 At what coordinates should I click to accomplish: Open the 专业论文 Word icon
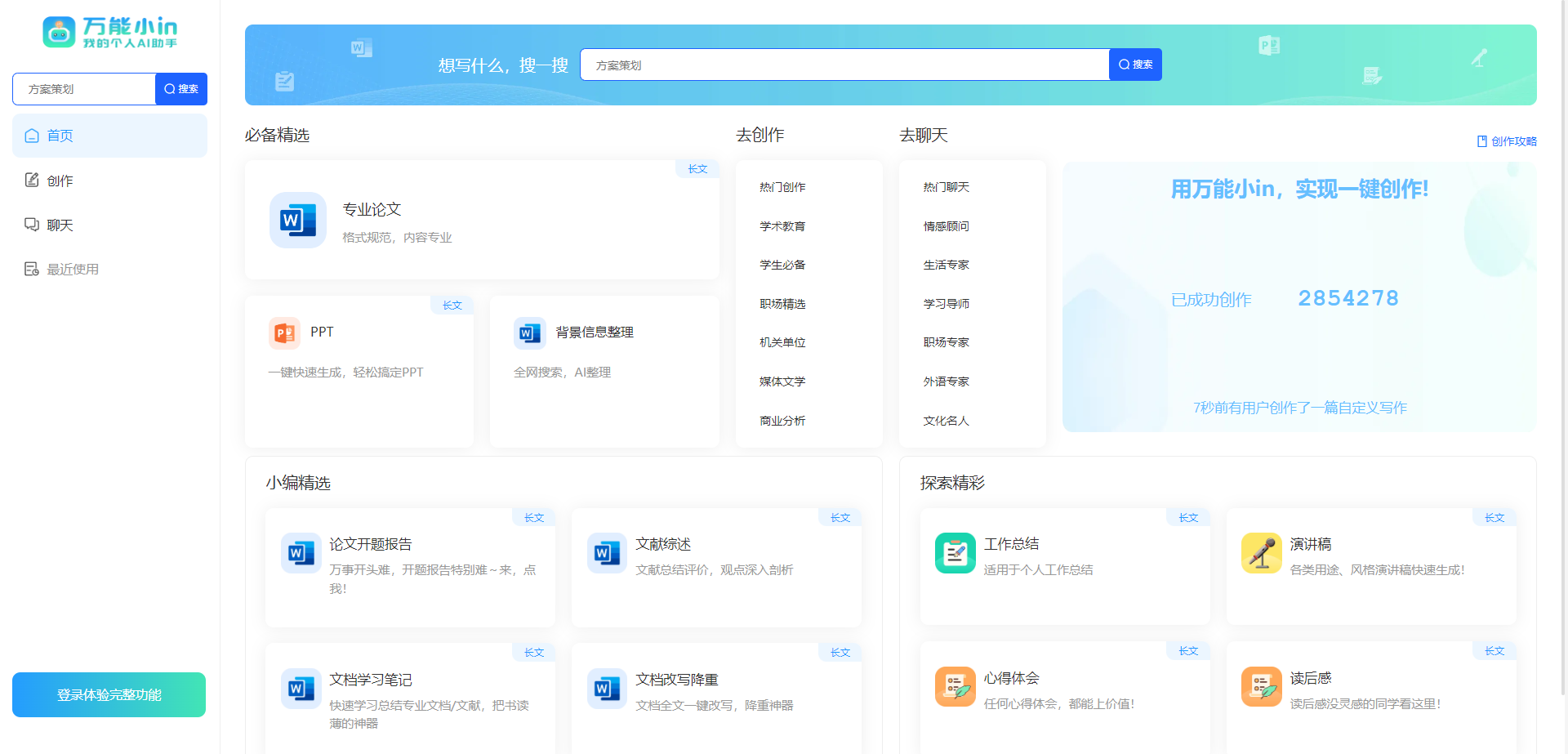(297, 220)
